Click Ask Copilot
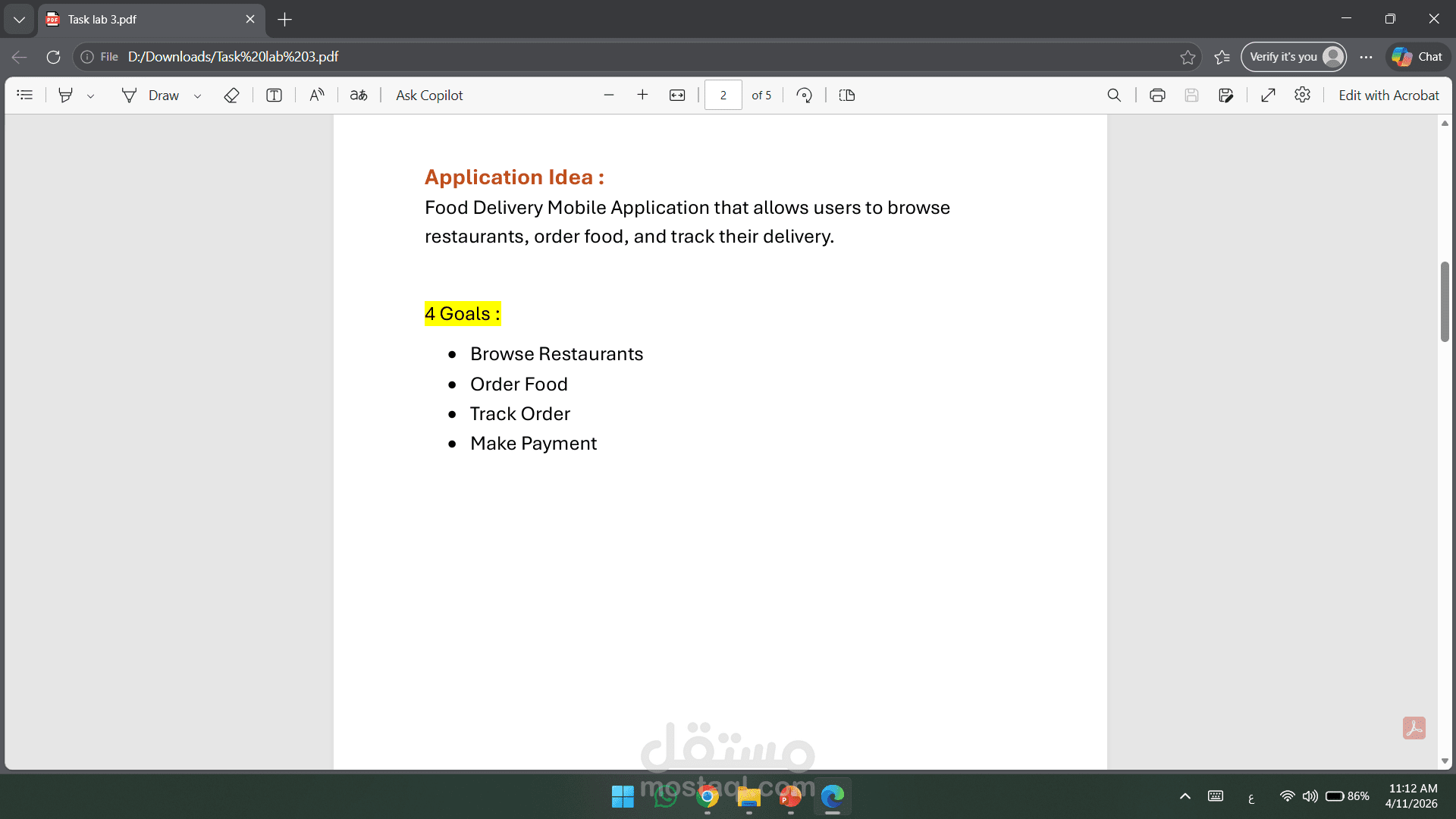This screenshot has height=819, width=1456. click(x=429, y=96)
